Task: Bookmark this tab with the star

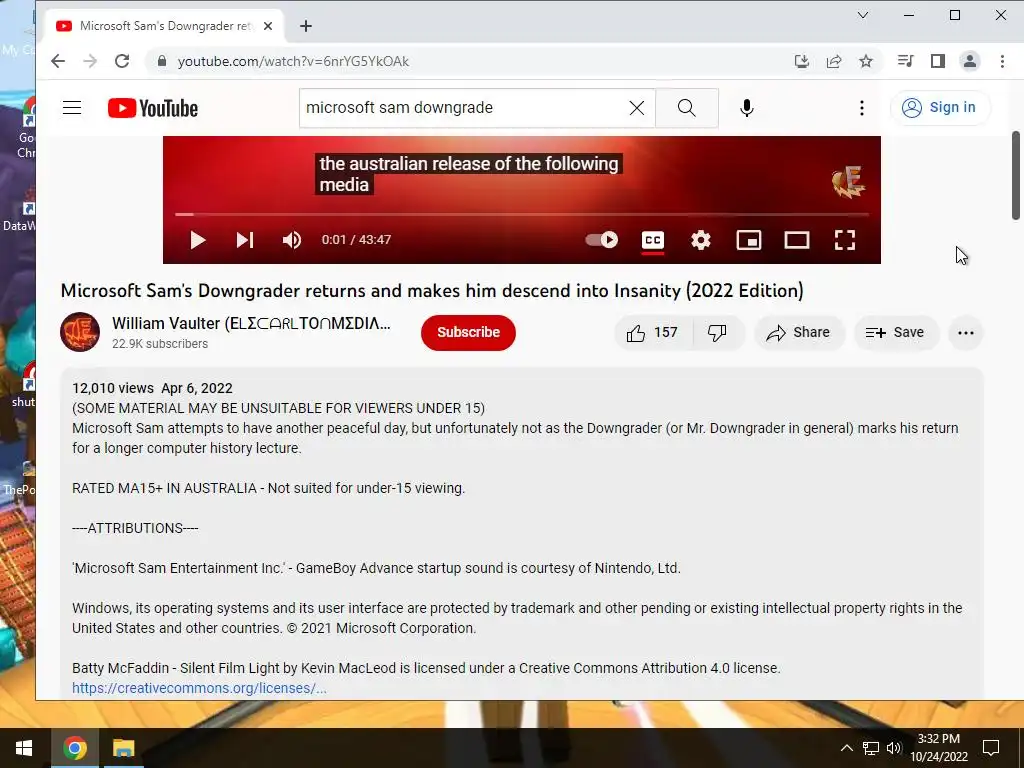Action: tap(866, 61)
